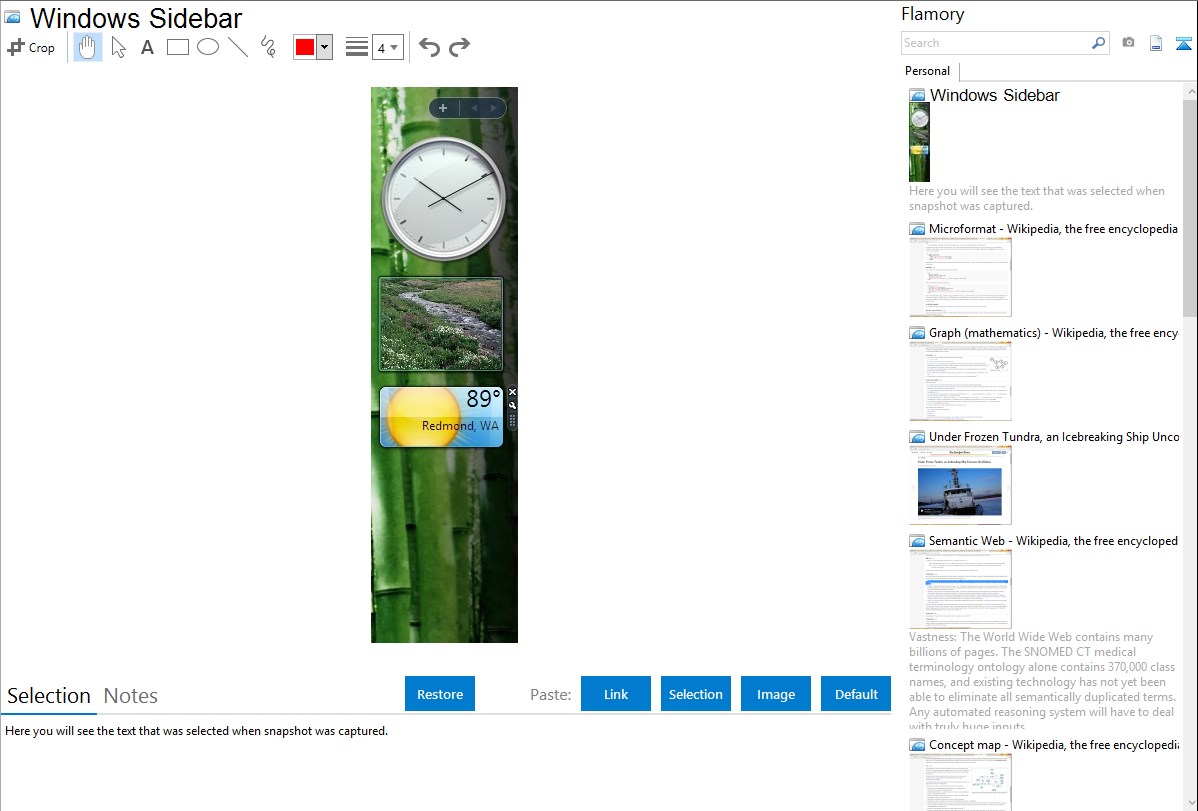
Task: Click the weather gadget drag grip icon
Action: pos(512,420)
